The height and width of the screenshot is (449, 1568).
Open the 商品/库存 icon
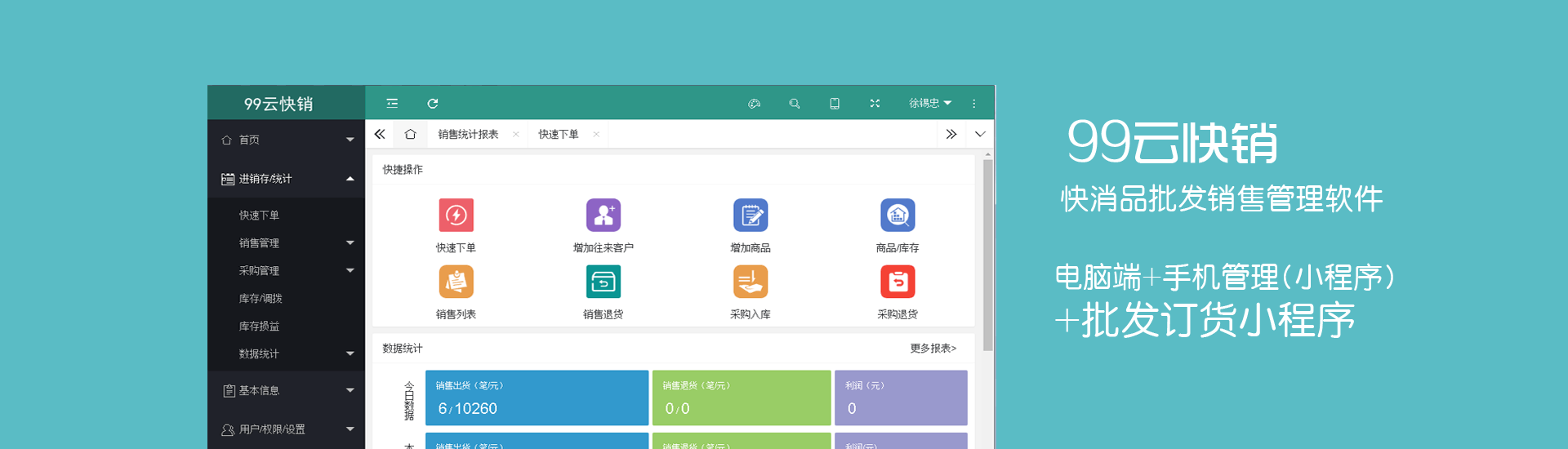tap(898, 216)
